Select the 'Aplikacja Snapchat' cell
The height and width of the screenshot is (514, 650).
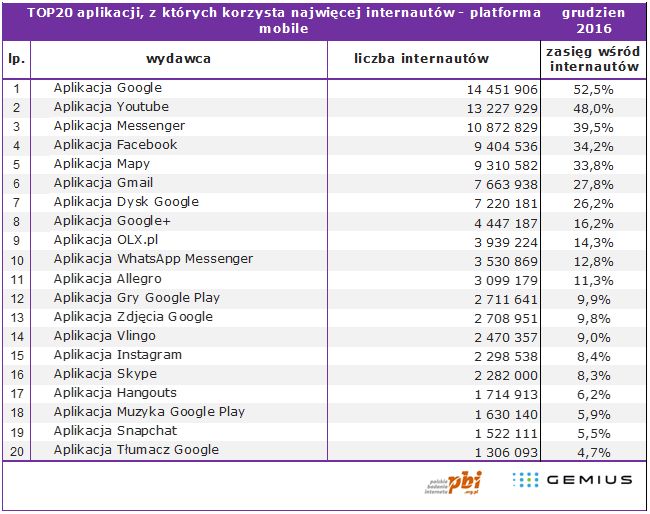[115, 431]
